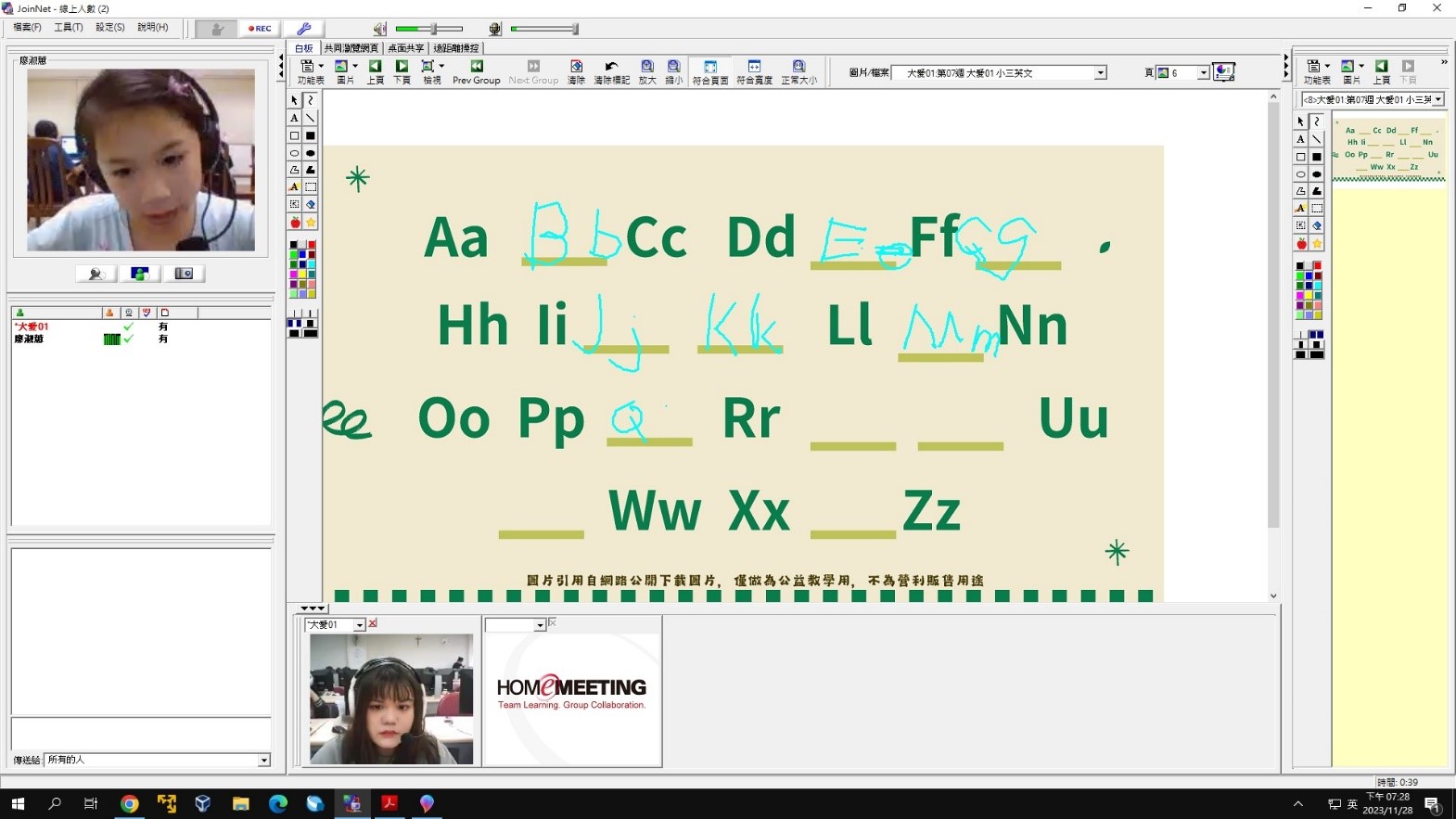Screen dimensions: 1456x819
Task: Click 清除標記 to clear markings
Action: pos(611,71)
